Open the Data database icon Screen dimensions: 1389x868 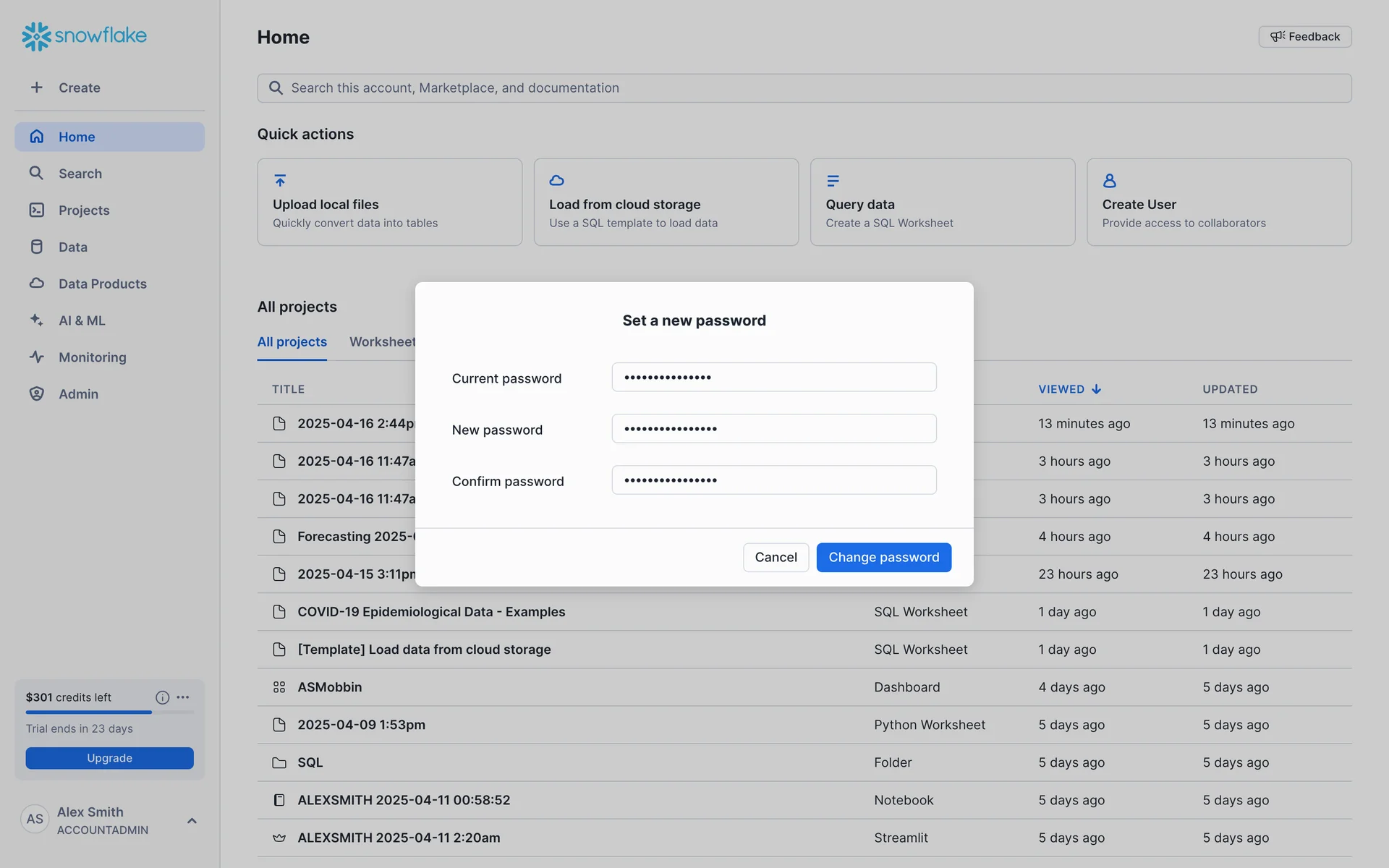pyautogui.click(x=36, y=247)
